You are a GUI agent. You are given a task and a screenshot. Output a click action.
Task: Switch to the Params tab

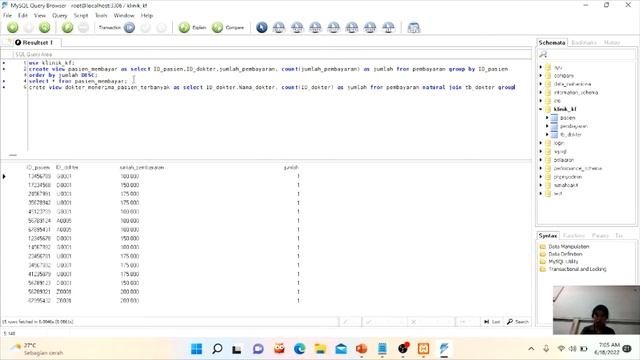click(600, 236)
